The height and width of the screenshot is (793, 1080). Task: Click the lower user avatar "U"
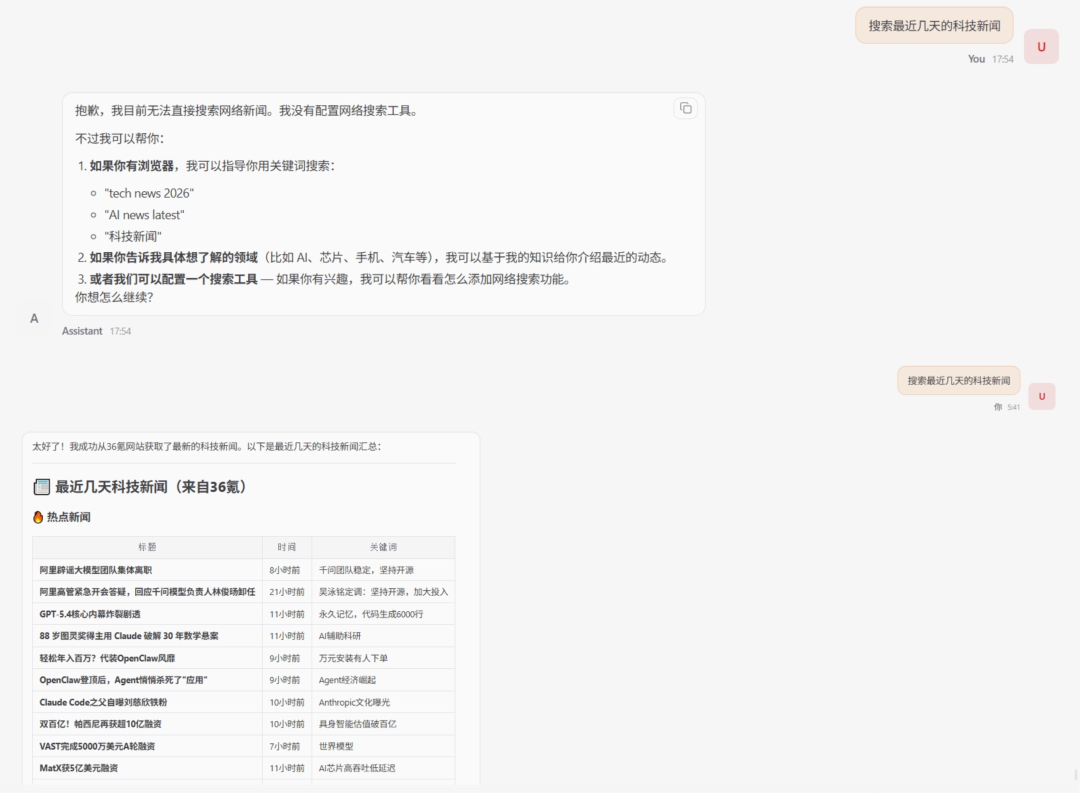1041,396
